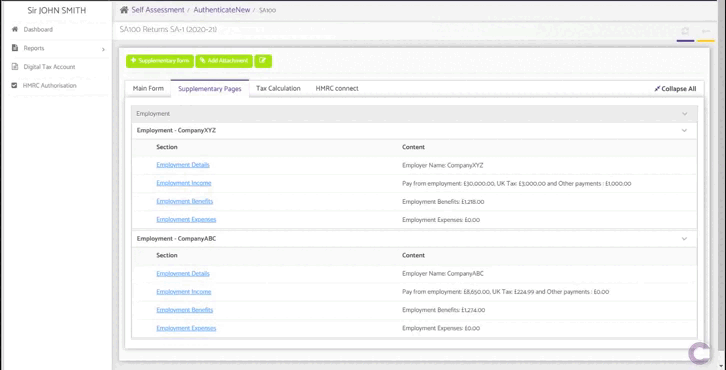Click the back arrow icon in the returns header
Viewport: 726px width, 370px height.
pos(706,31)
